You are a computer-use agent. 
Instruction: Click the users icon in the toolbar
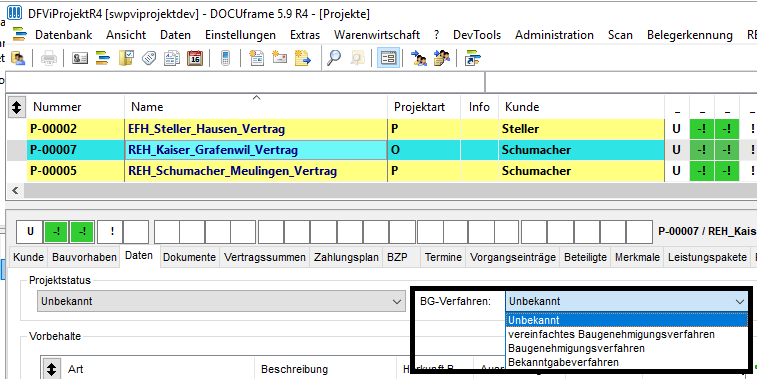18,58
